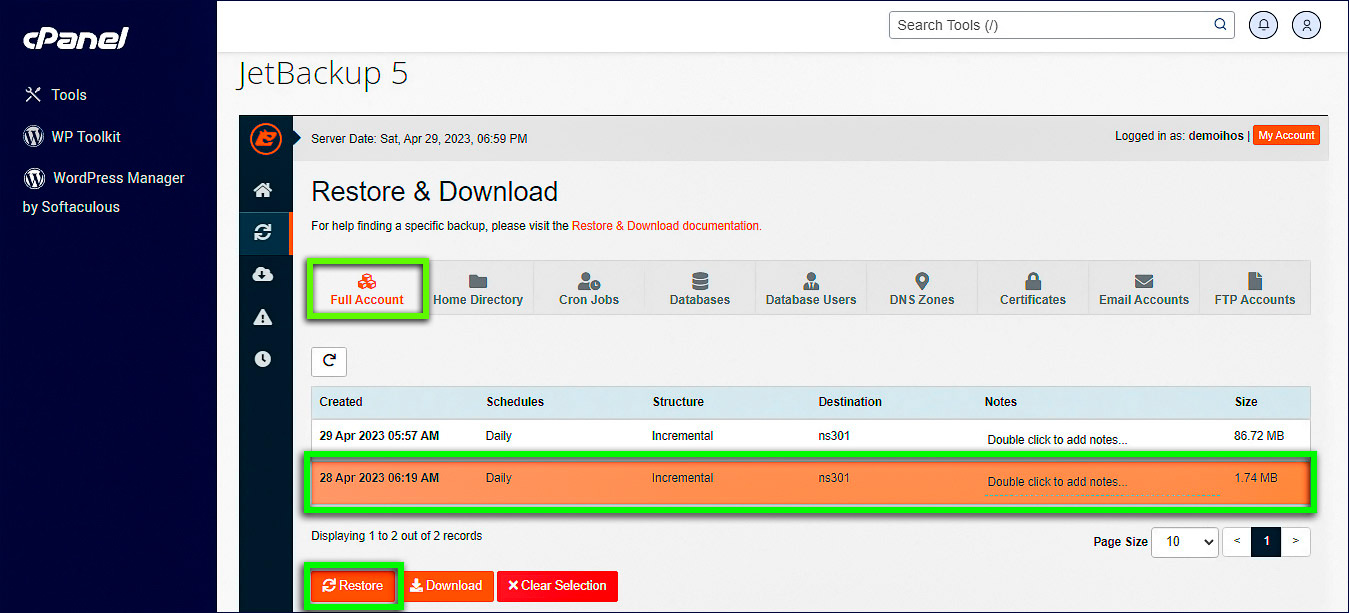Open Restore & Download documentation link

click(665, 226)
